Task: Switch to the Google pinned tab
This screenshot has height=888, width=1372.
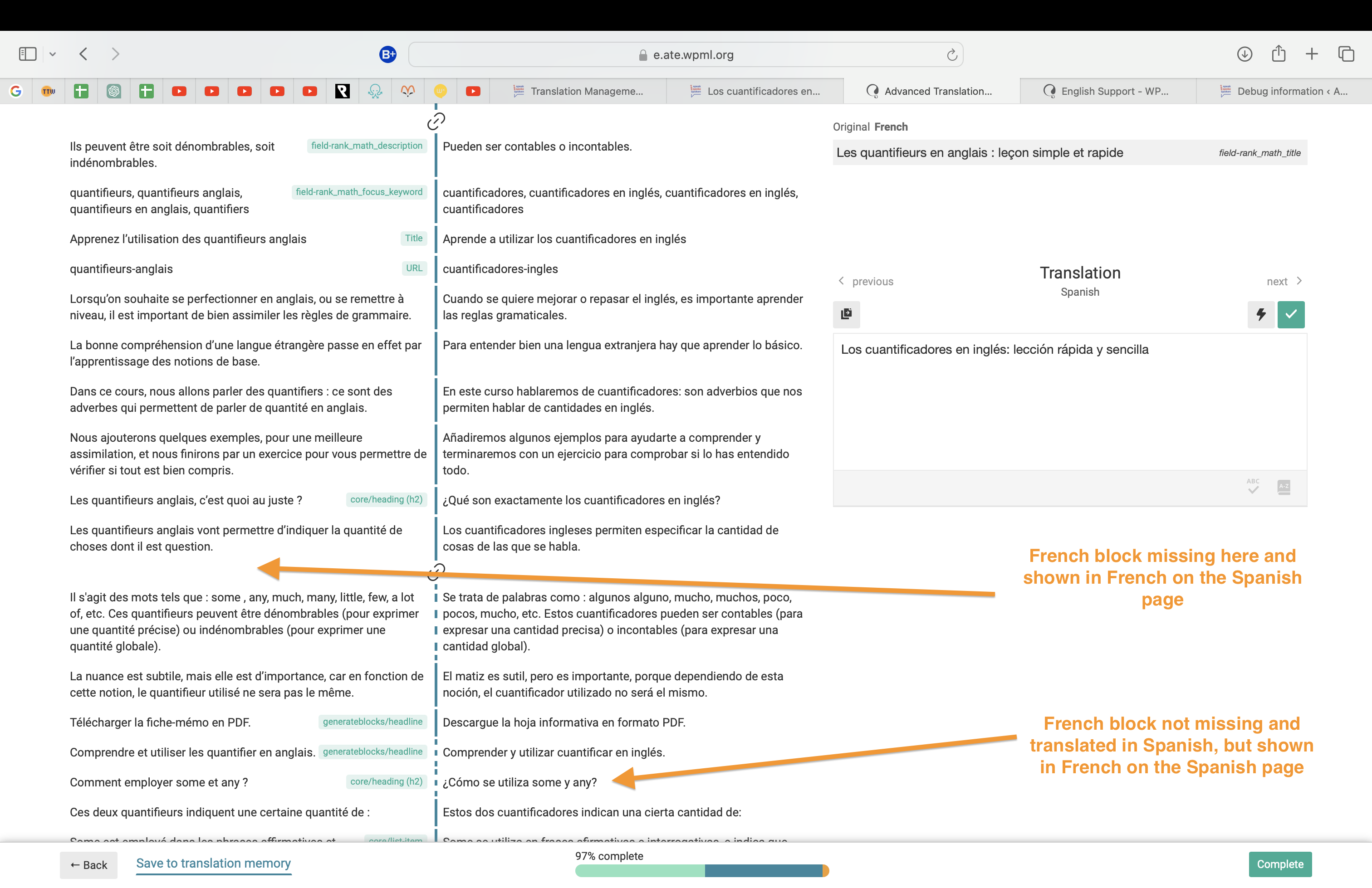Action: click(16, 91)
